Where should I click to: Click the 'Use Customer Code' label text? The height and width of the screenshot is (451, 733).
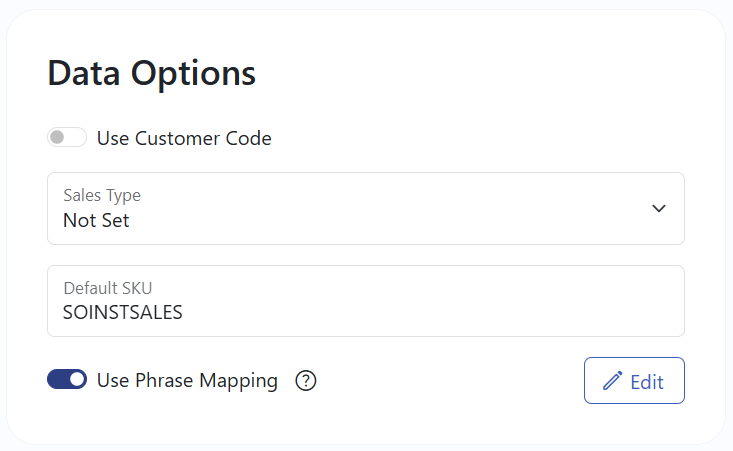tap(184, 138)
